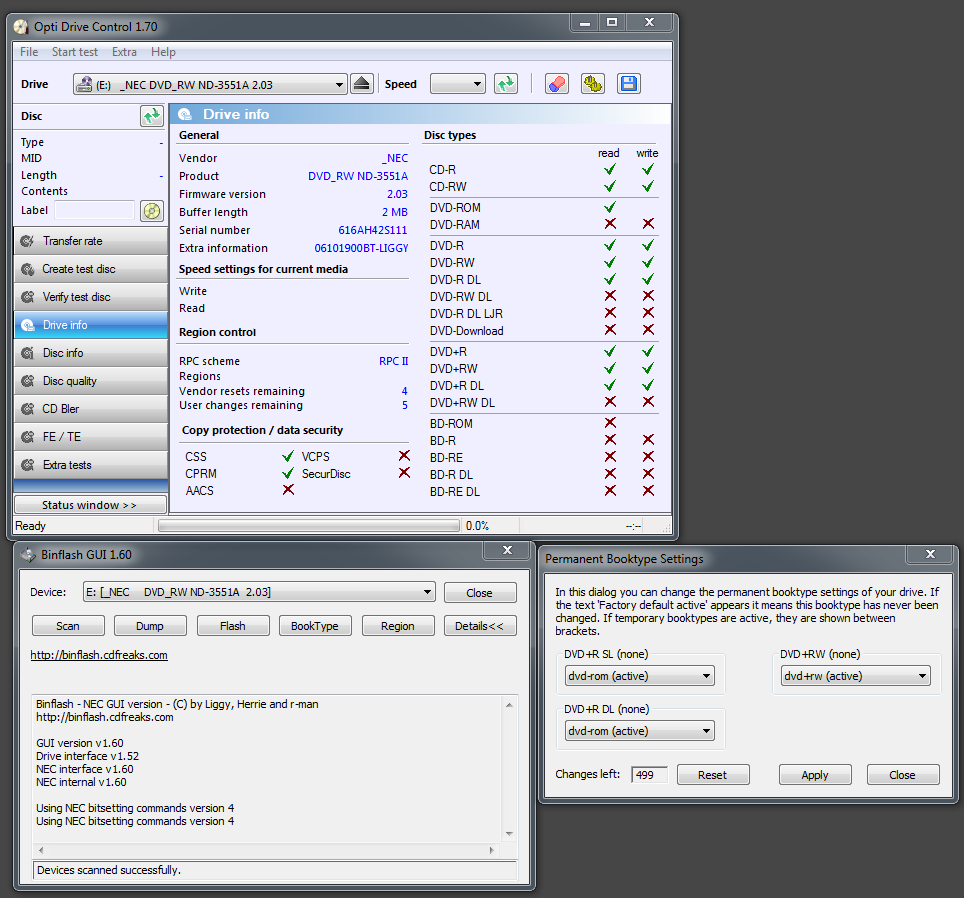
Task: Click the serial number 616AH42S111
Action: (x=373, y=230)
